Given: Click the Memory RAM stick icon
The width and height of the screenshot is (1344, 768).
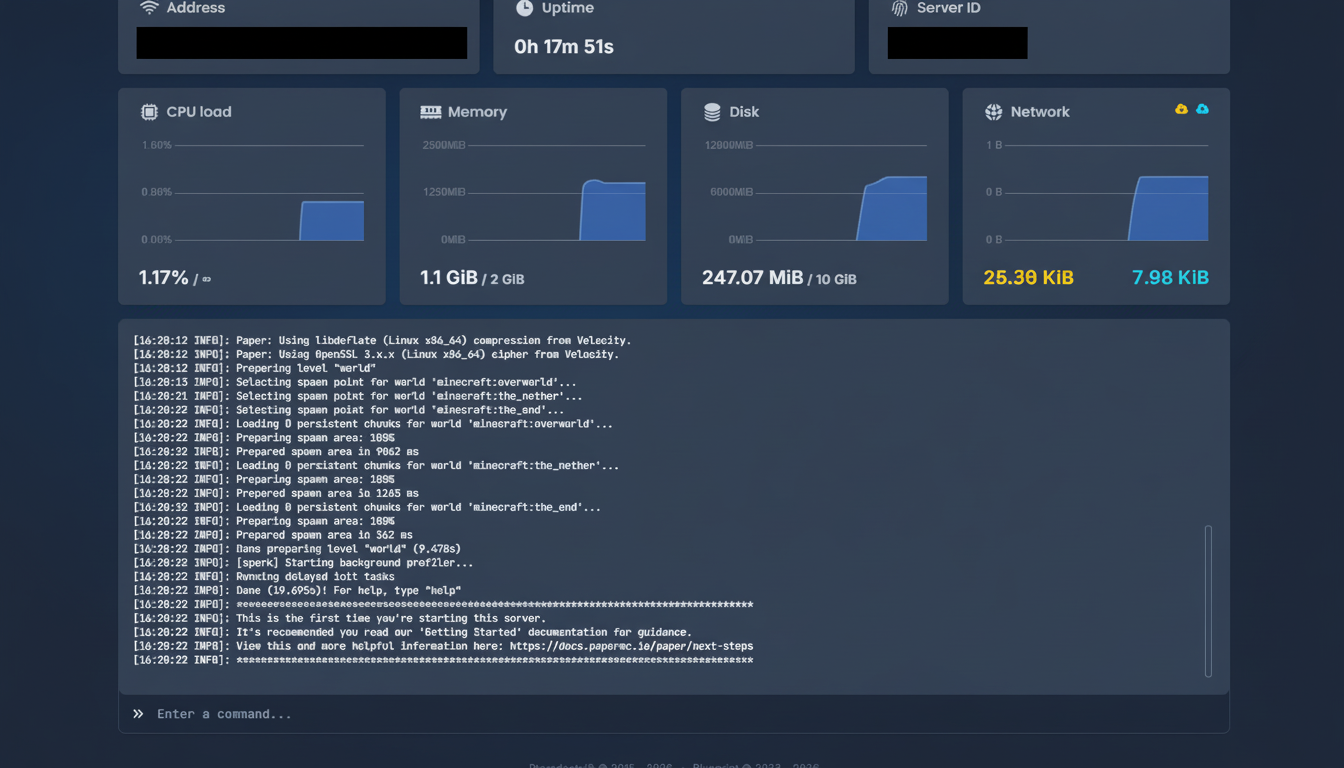Looking at the screenshot, I should click(431, 112).
